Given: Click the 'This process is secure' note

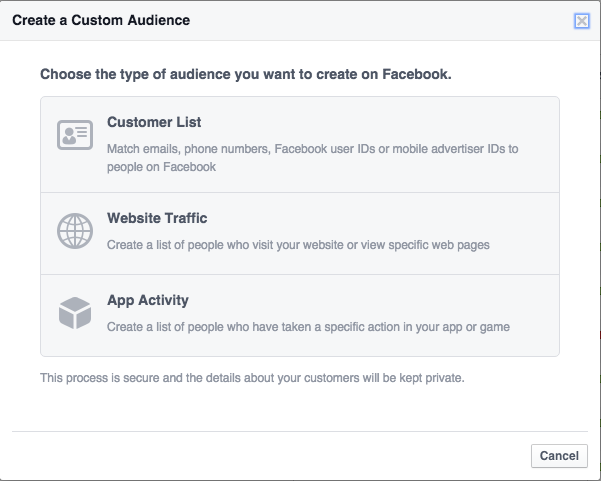Looking at the screenshot, I should [252, 378].
